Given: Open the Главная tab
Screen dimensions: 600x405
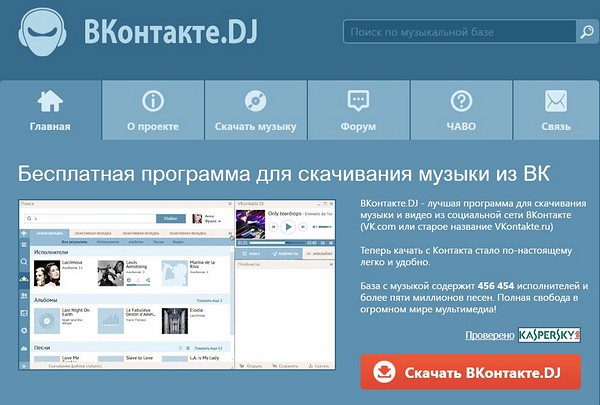Looking at the screenshot, I should (x=51, y=110).
